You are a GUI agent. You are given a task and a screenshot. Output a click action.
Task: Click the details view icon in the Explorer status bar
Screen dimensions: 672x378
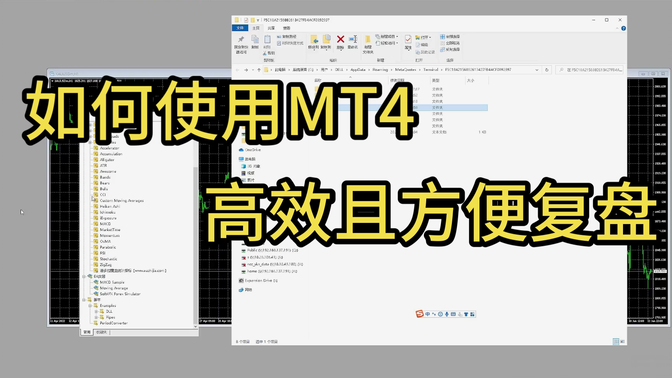point(615,341)
